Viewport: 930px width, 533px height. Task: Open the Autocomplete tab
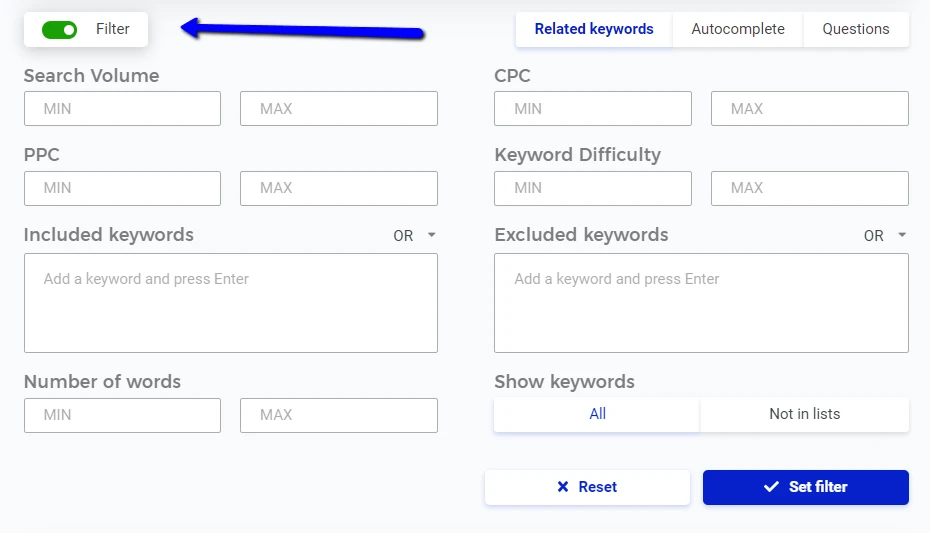point(738,29)
